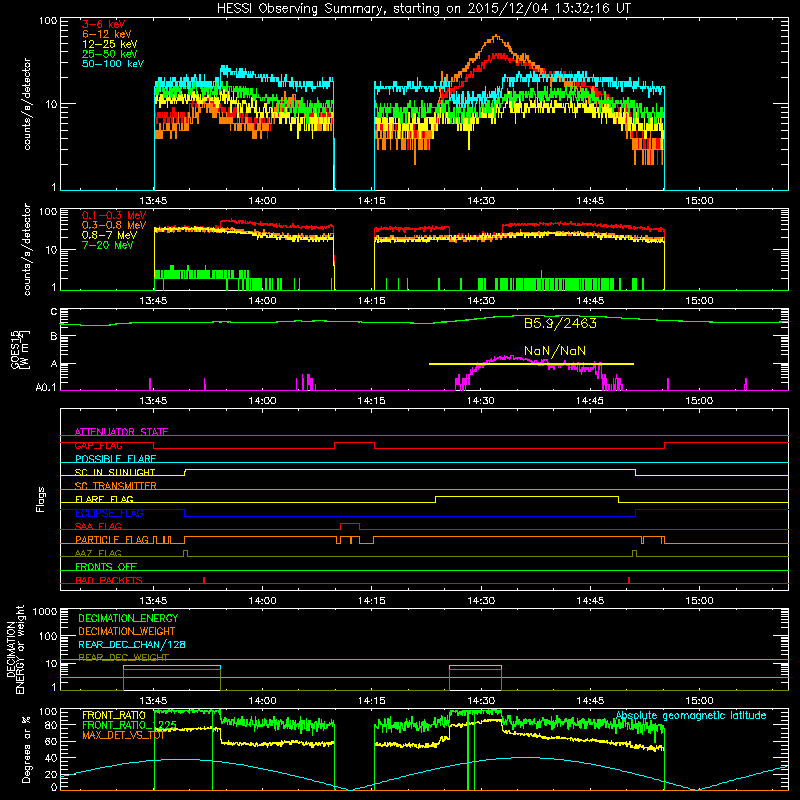Select the FLARE_FLAG label

click(104, 499)
